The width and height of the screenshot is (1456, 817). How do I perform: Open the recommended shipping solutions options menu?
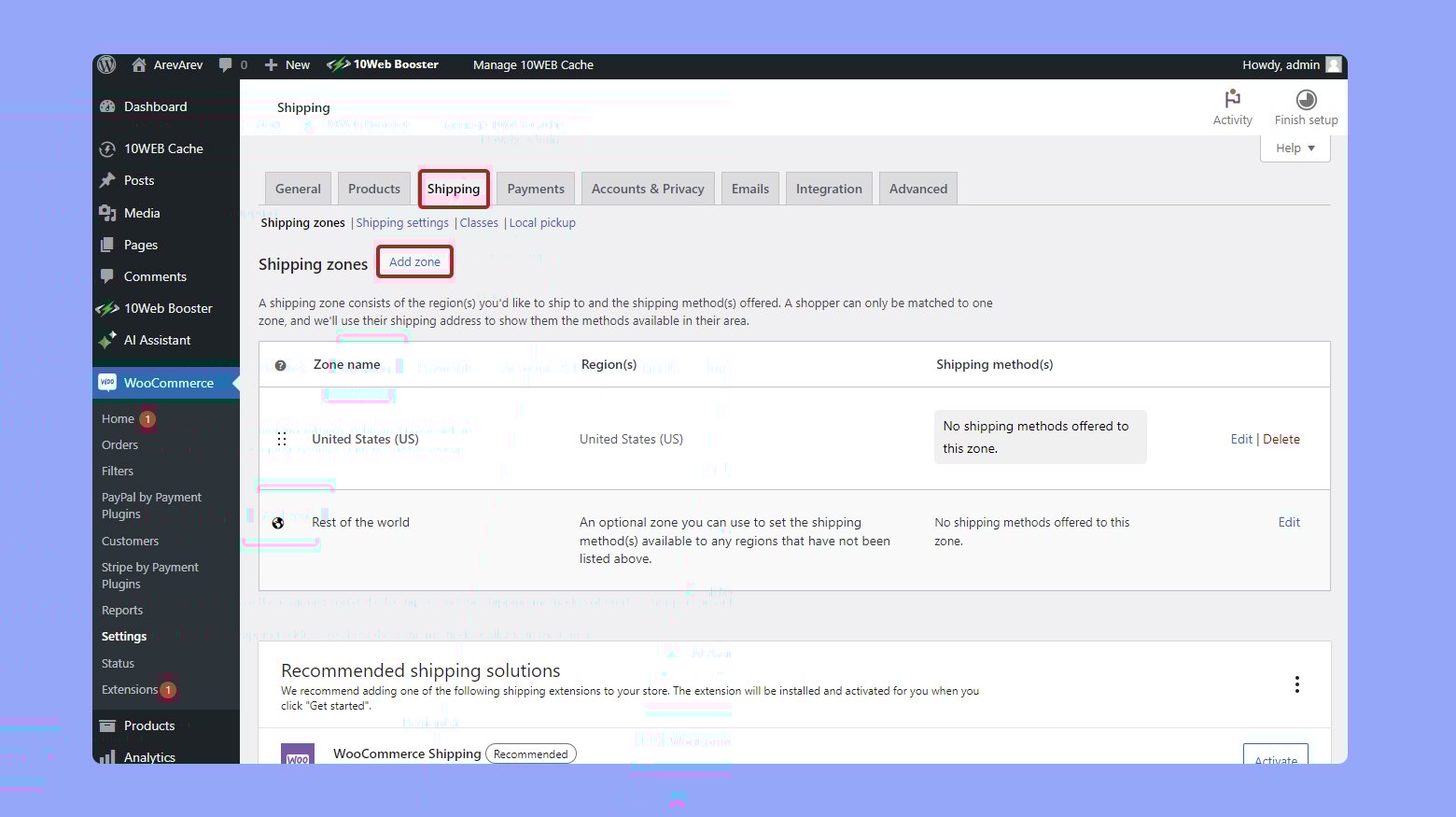pyautogui.click(x=1296, y=684)
